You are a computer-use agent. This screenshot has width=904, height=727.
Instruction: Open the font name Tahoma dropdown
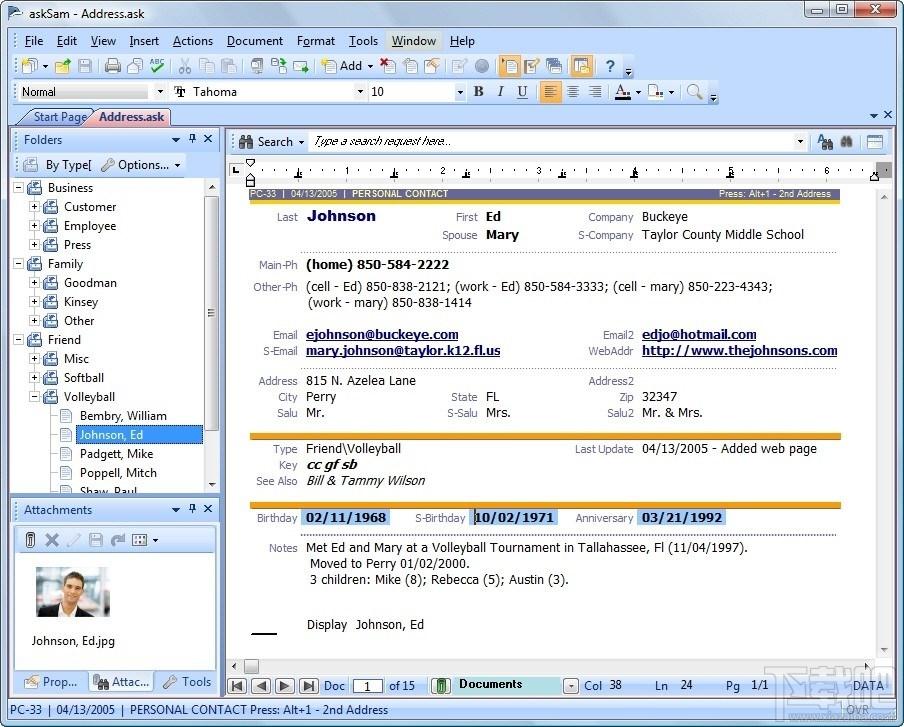pos(361,92)
